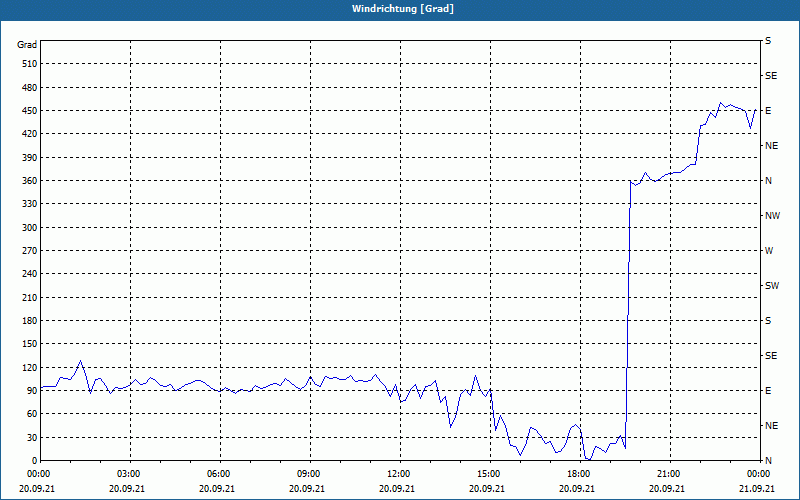Viewport: 800px width, 500px height.
Task: Select the "Grad" unit label on y-axis
Action: pyautogui.click(x=27, y=45)
